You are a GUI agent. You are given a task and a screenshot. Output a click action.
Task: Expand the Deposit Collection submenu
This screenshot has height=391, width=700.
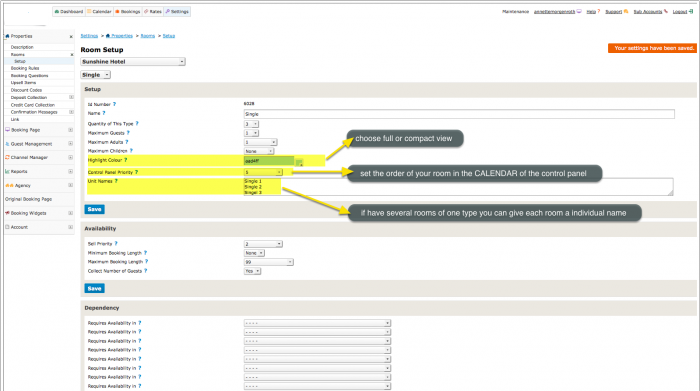71,97
